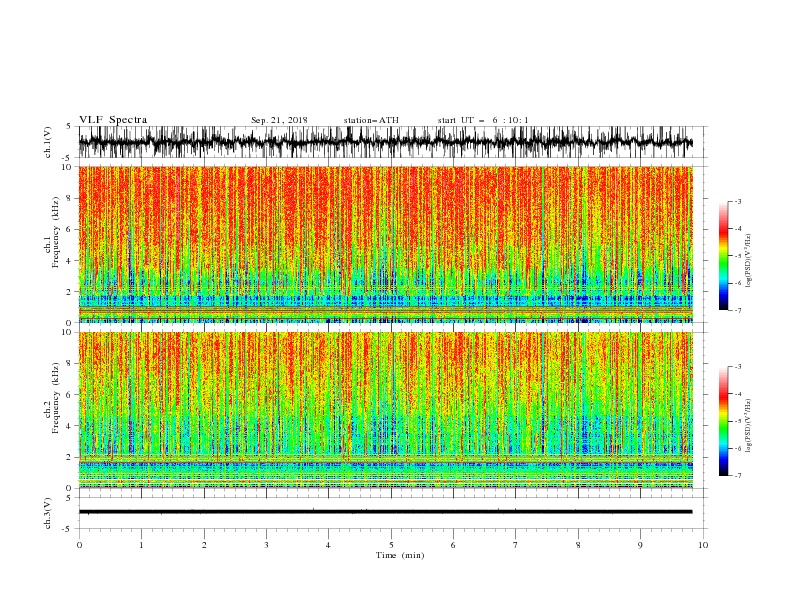The image size is (792, 612).
Task: Click the "-5" label on ch.2 color bar
Action: (x=738, y=421)
